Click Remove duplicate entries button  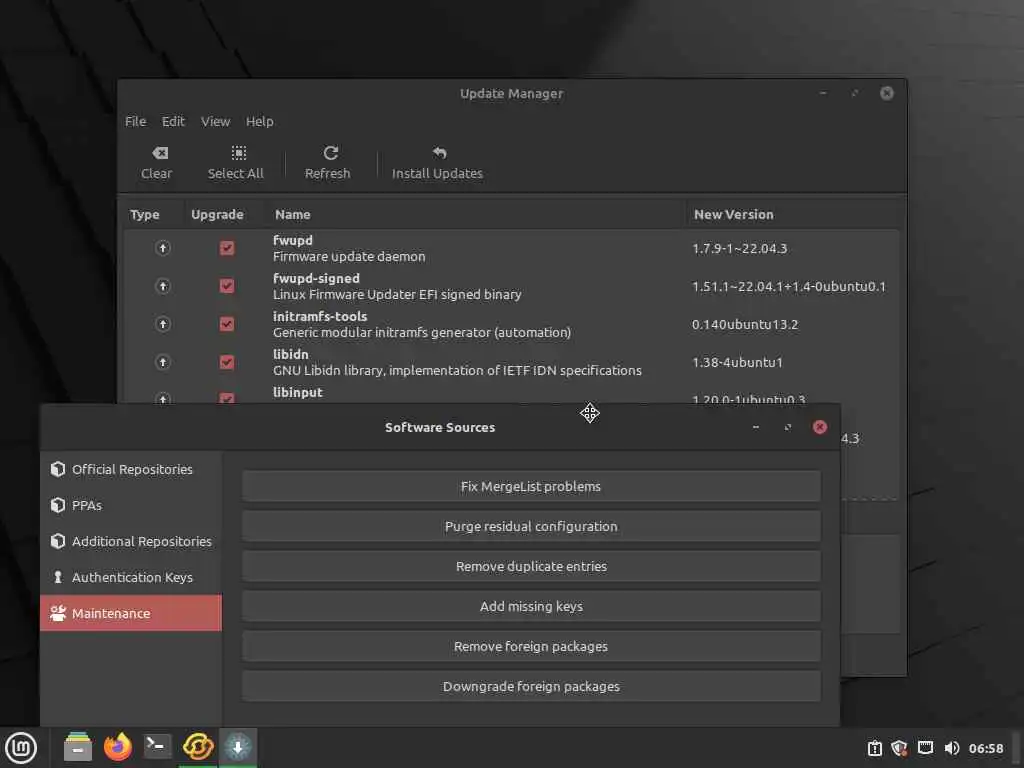pos(531,566)
